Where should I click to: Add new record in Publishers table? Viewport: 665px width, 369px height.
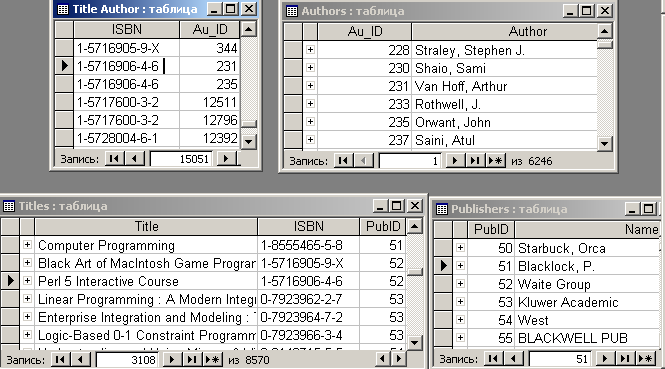pyautogui.click(x=645, y=359)
